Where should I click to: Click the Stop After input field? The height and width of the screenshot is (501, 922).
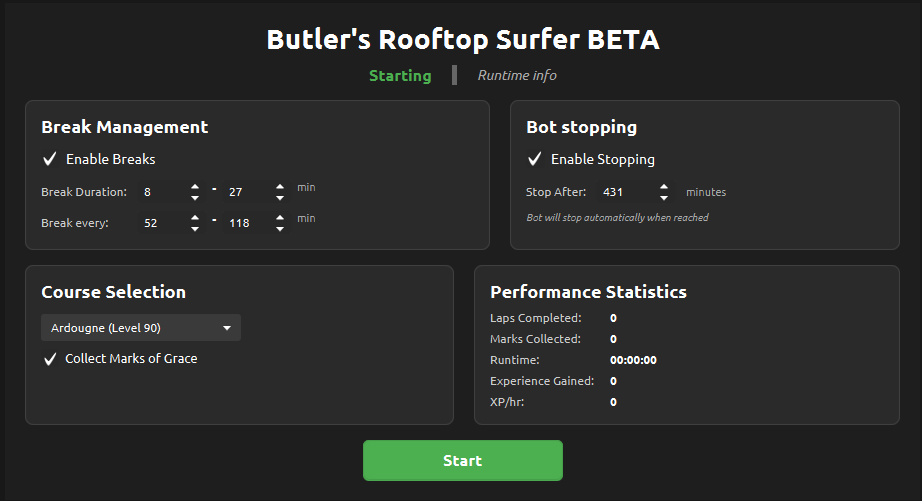tap(624, 192)
